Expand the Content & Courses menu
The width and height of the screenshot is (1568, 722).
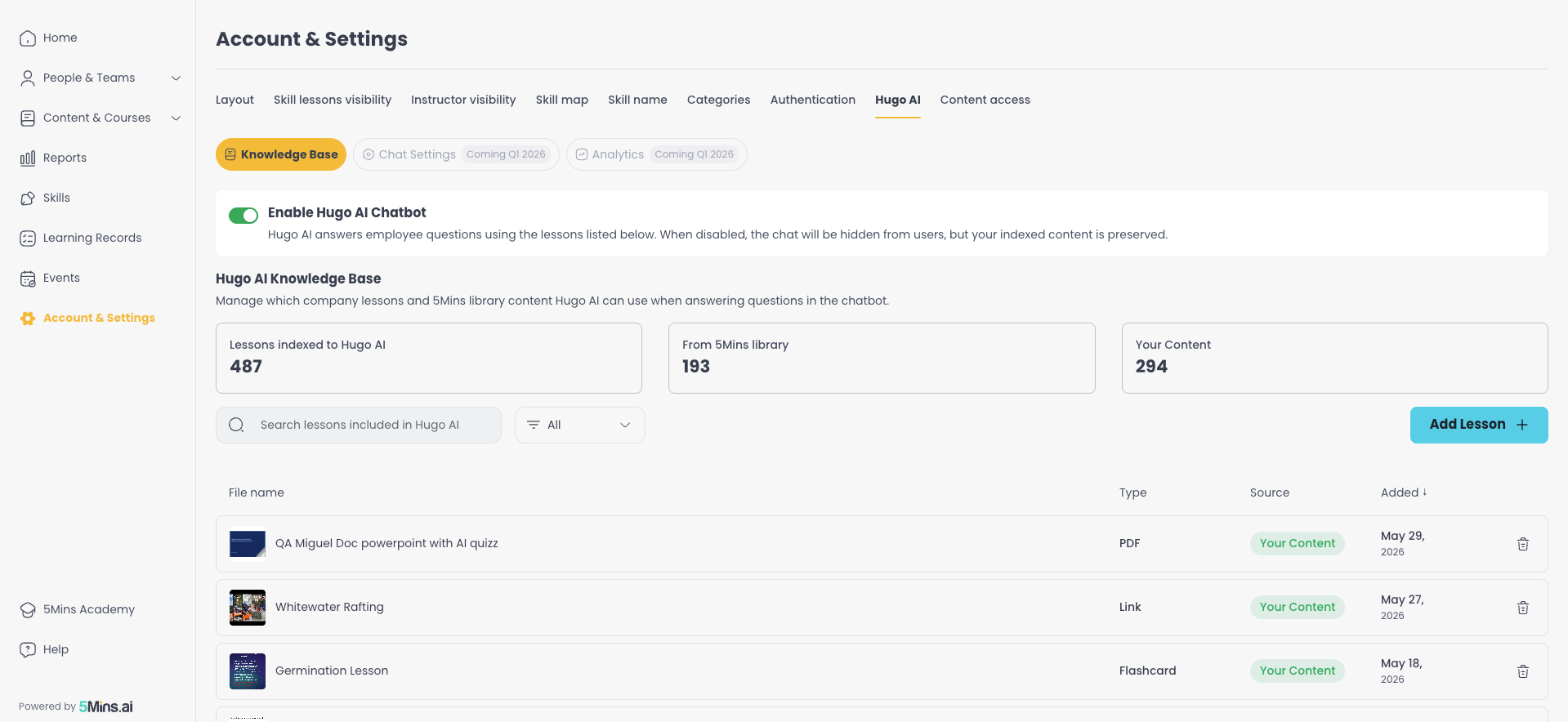[176, 118]
